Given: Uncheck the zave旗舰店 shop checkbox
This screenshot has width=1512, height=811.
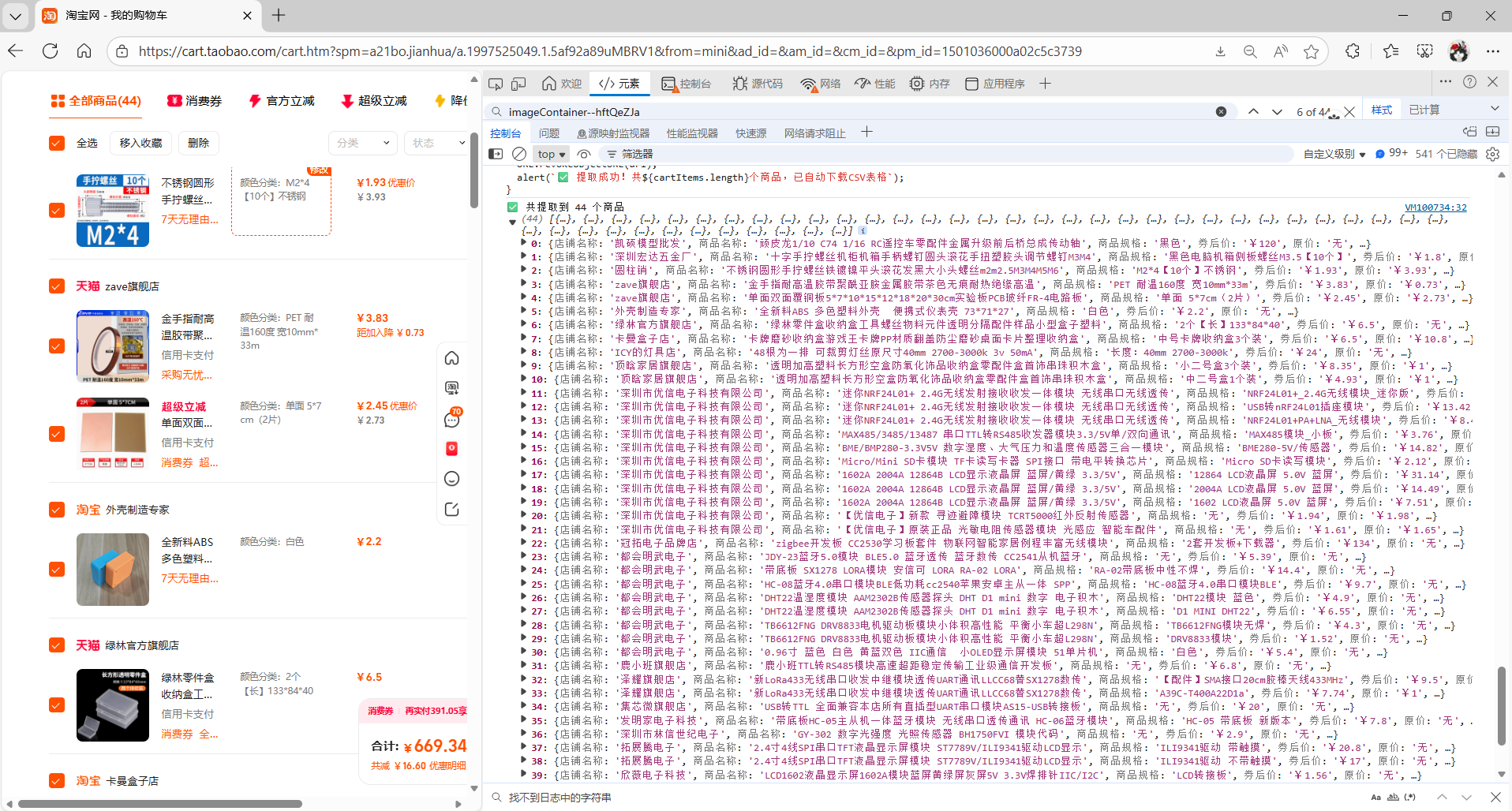Looking at the screenshot, I should coord(57,286).
